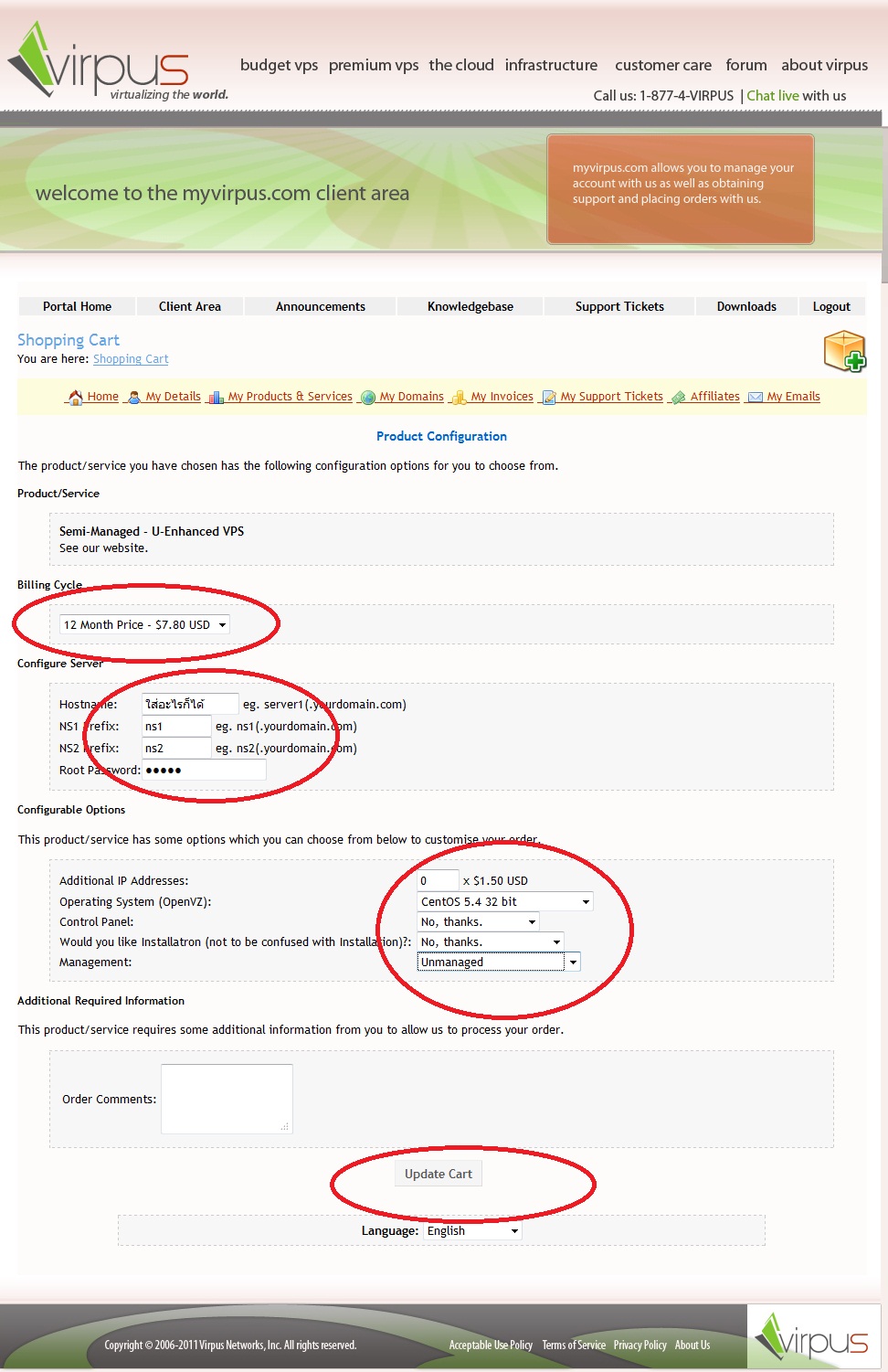Click the Update Cart button
The height and width of the screenshot is (1372, 888).
coord(439,1174)
